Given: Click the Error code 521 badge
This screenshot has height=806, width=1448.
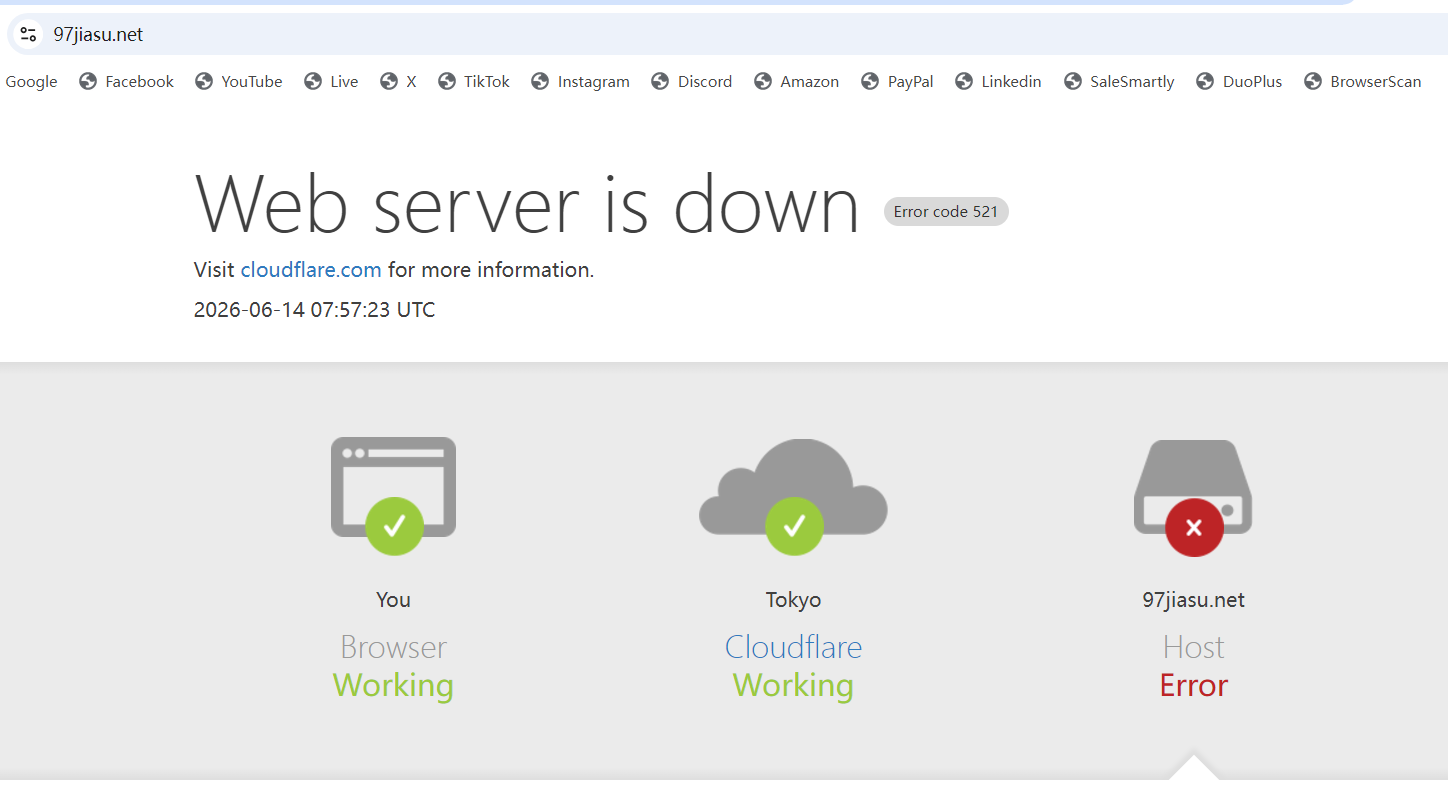Looking at the screenshot, I should (946, 212).
